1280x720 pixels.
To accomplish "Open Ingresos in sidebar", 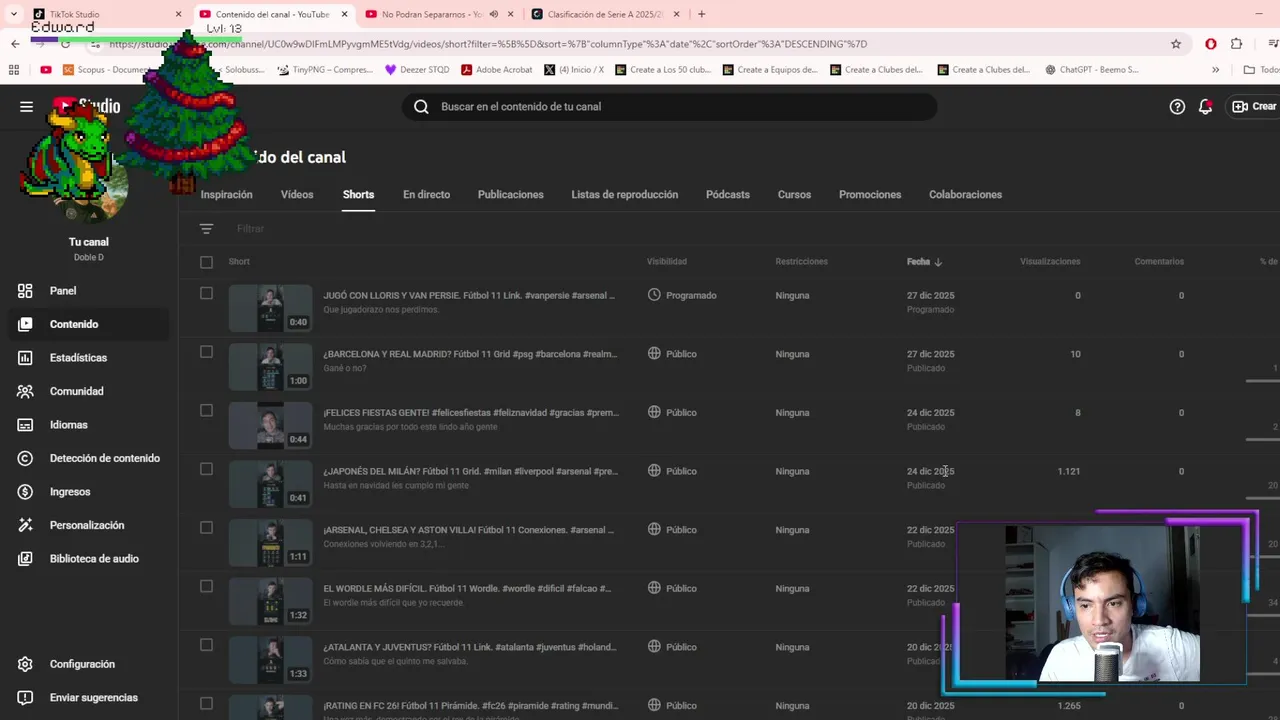I will [89, 492].
